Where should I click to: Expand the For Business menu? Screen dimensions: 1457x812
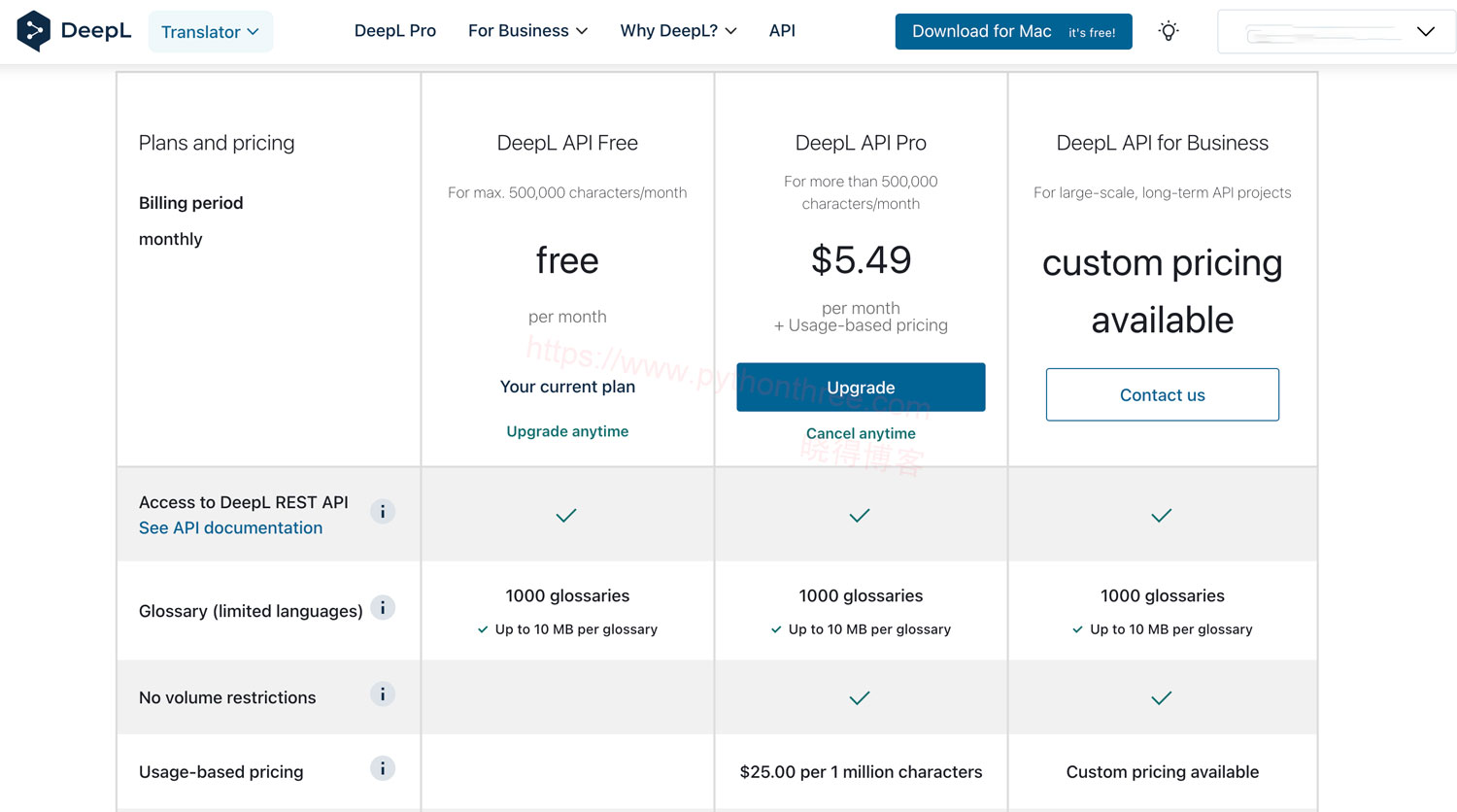pyautogui.click(x=527, y=31)
